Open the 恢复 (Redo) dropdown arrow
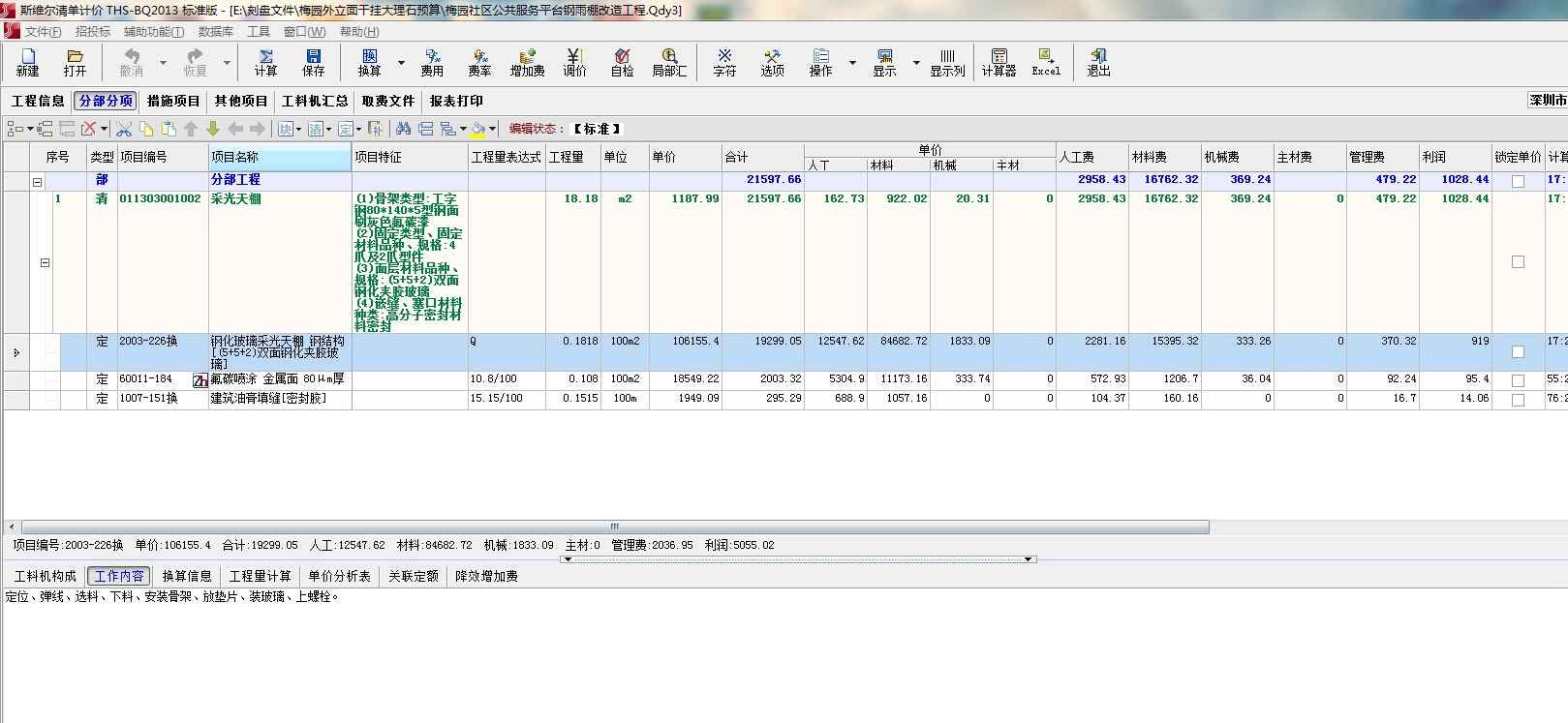1568x723 pixels. click(227, 63)
